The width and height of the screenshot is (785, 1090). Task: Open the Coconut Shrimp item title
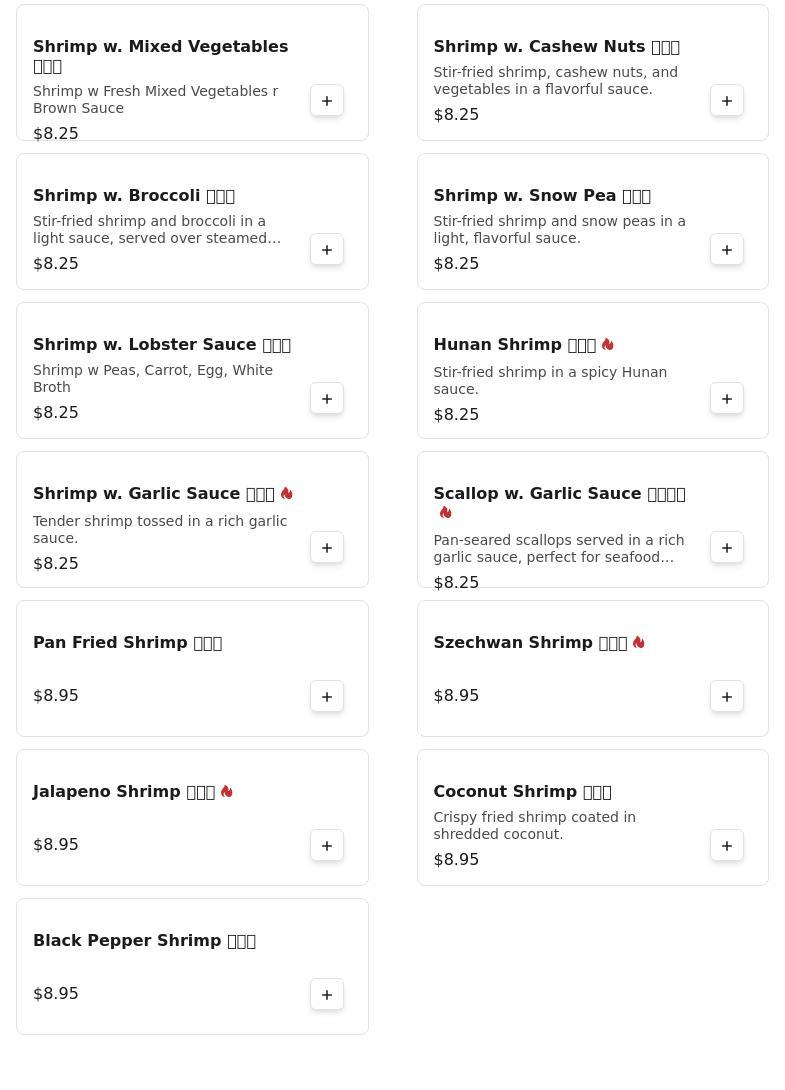click(x=522, y=792)
